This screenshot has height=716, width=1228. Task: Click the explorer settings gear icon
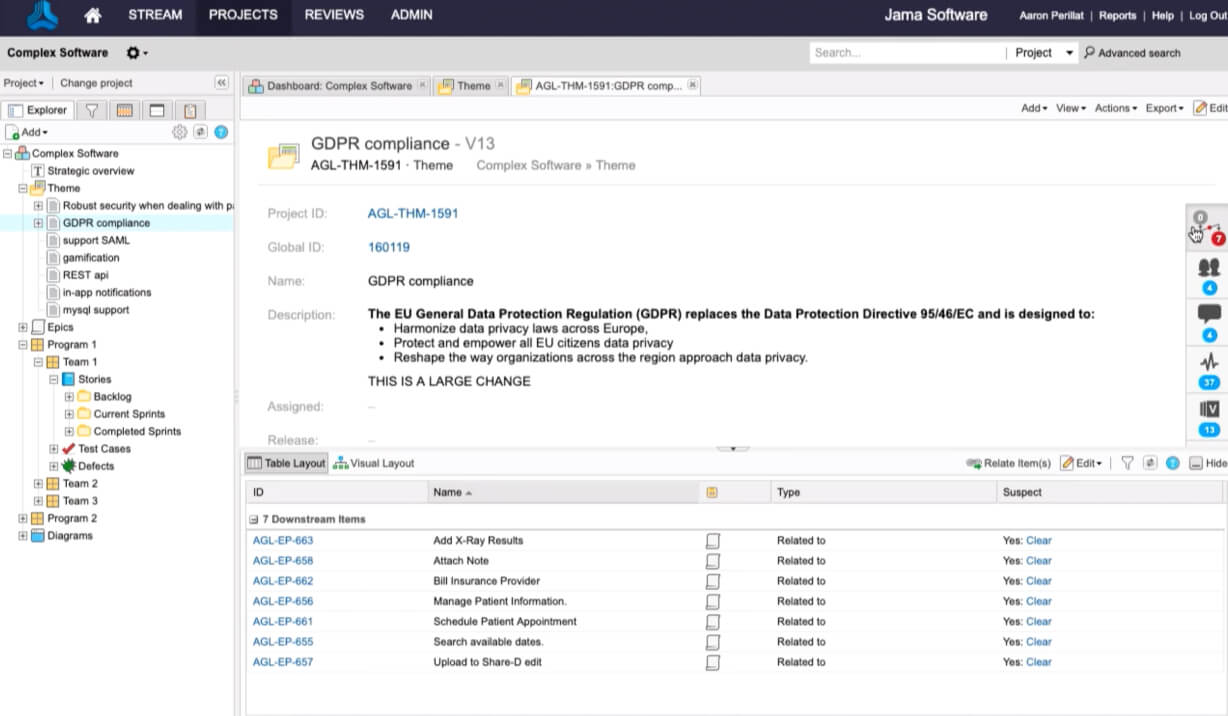pyautogui.click(x=179, y=132)
